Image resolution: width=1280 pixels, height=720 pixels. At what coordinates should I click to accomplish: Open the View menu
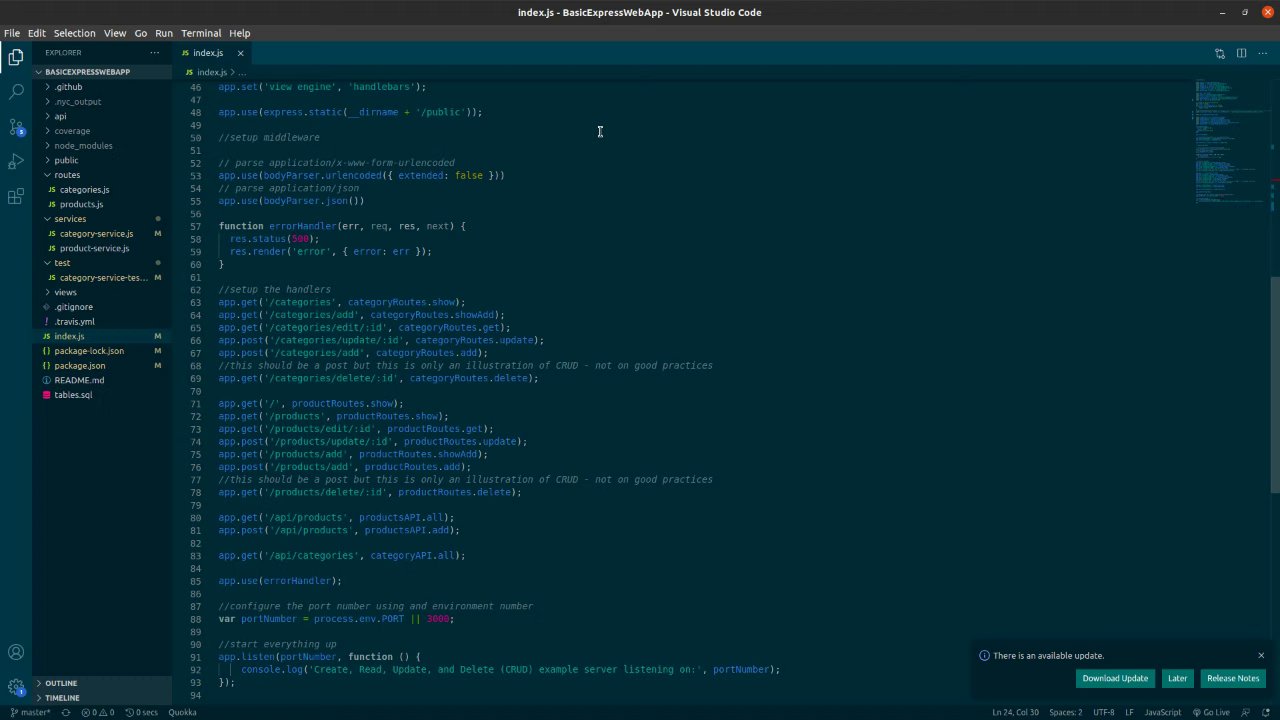(115, 33)
